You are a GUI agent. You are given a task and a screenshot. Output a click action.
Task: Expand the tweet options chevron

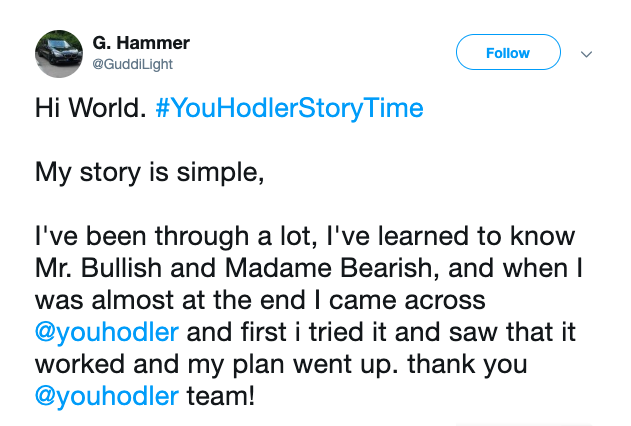pos(586,54)
